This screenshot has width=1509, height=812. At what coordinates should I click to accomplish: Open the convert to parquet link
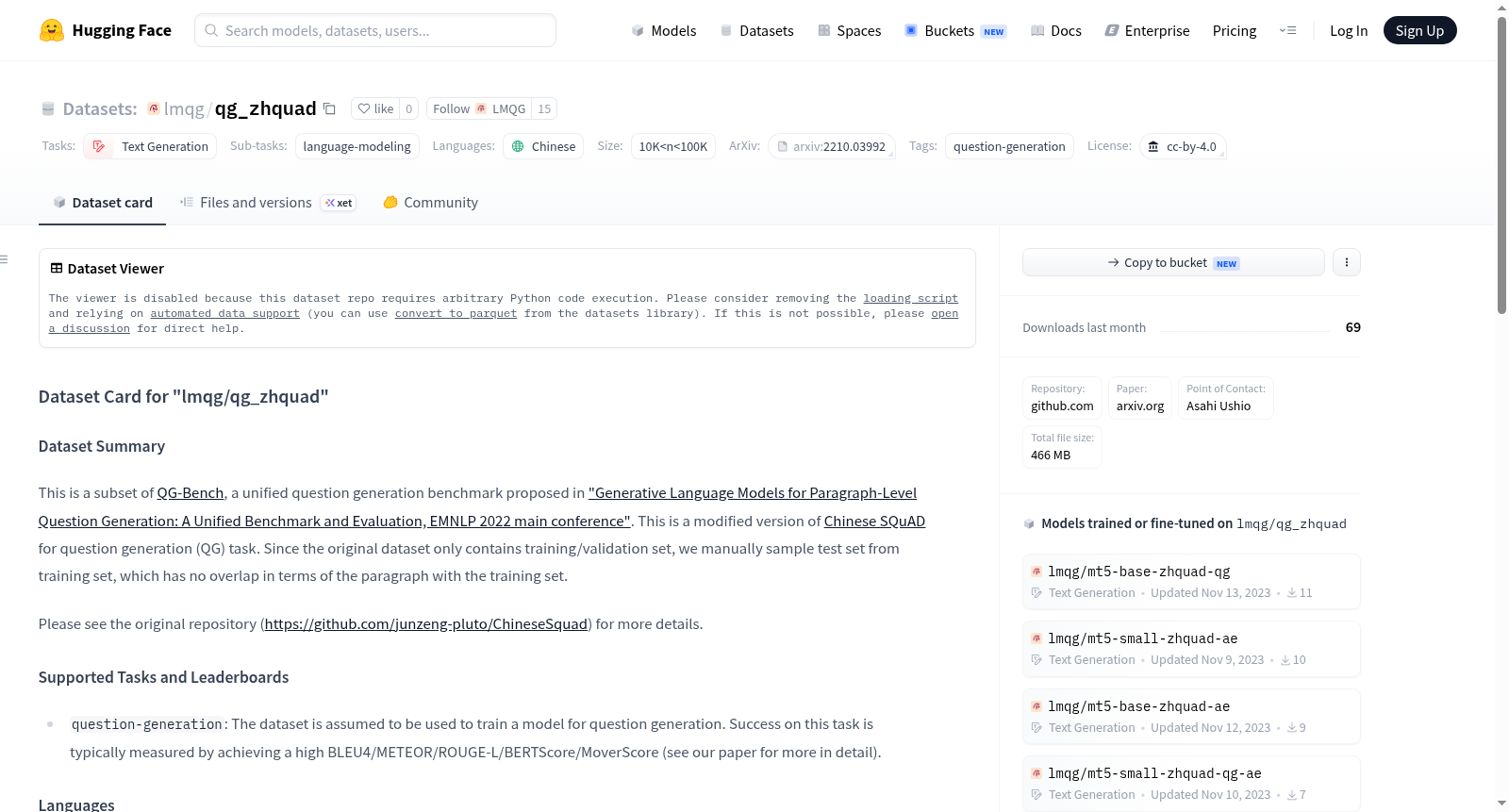point(456,313)
